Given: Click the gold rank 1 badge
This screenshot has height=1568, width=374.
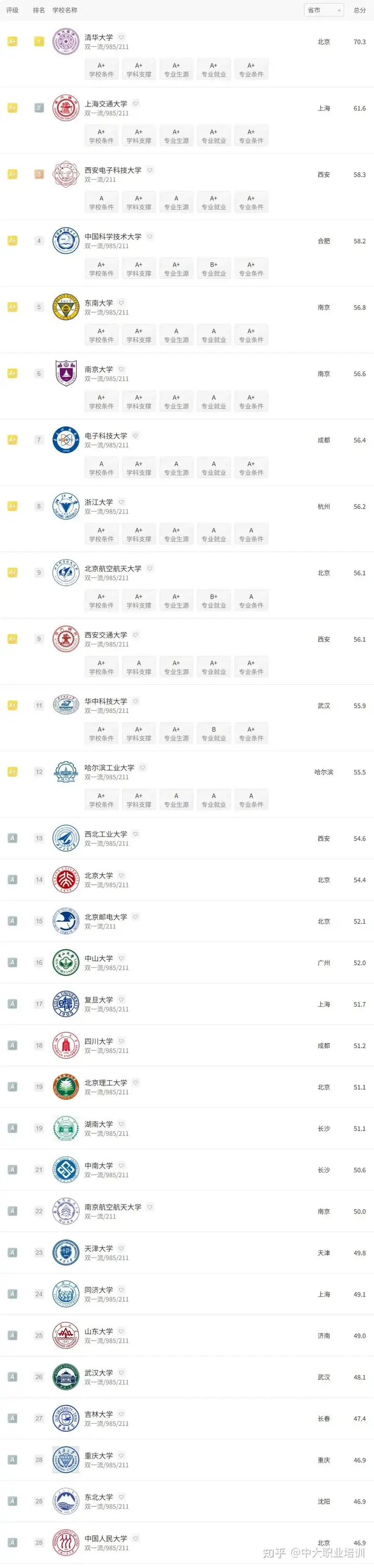Looking at the screenshot, I should click(x=39, y=42).
